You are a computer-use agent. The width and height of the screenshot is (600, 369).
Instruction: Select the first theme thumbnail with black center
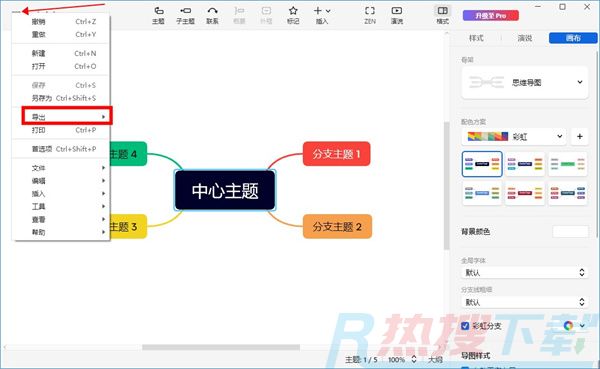pyautogui.click(x=482, y=164)
